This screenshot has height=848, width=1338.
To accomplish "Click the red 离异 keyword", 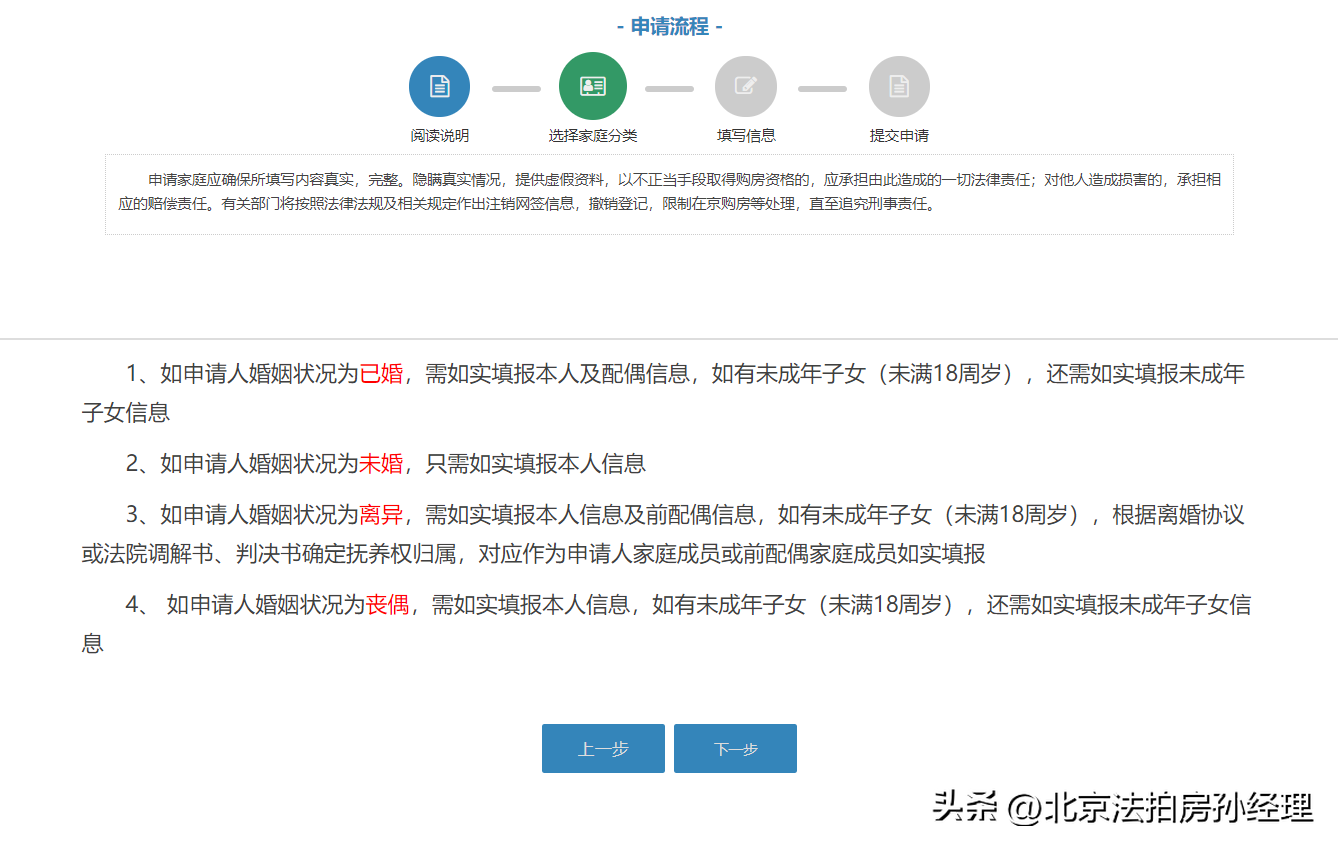I will click(381, 515).
